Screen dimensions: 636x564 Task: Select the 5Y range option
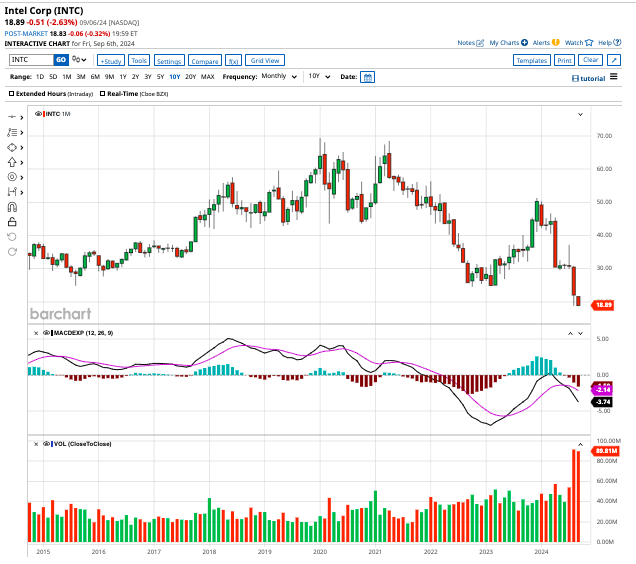[x=162, y=77]
